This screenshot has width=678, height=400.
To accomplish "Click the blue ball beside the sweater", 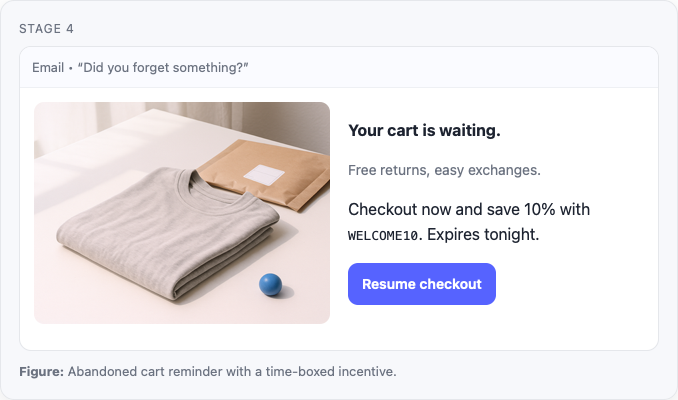I will pyautogui.click(x=270, y=285).
